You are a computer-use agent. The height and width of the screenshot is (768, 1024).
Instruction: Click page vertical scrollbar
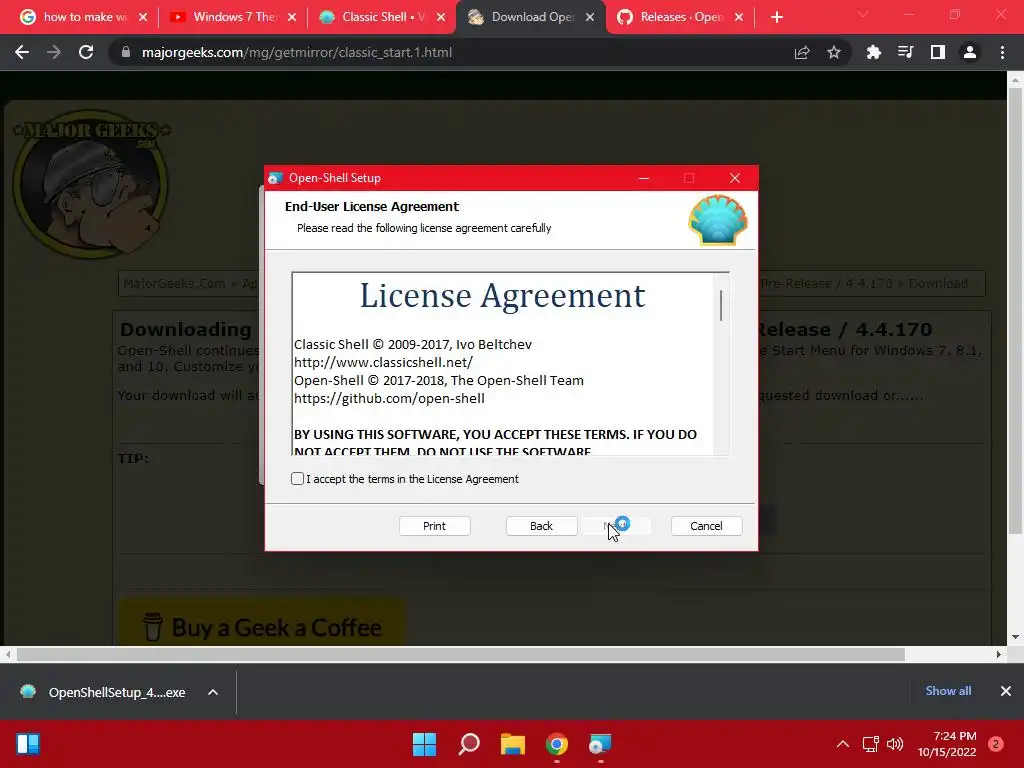click(1014, 310)
